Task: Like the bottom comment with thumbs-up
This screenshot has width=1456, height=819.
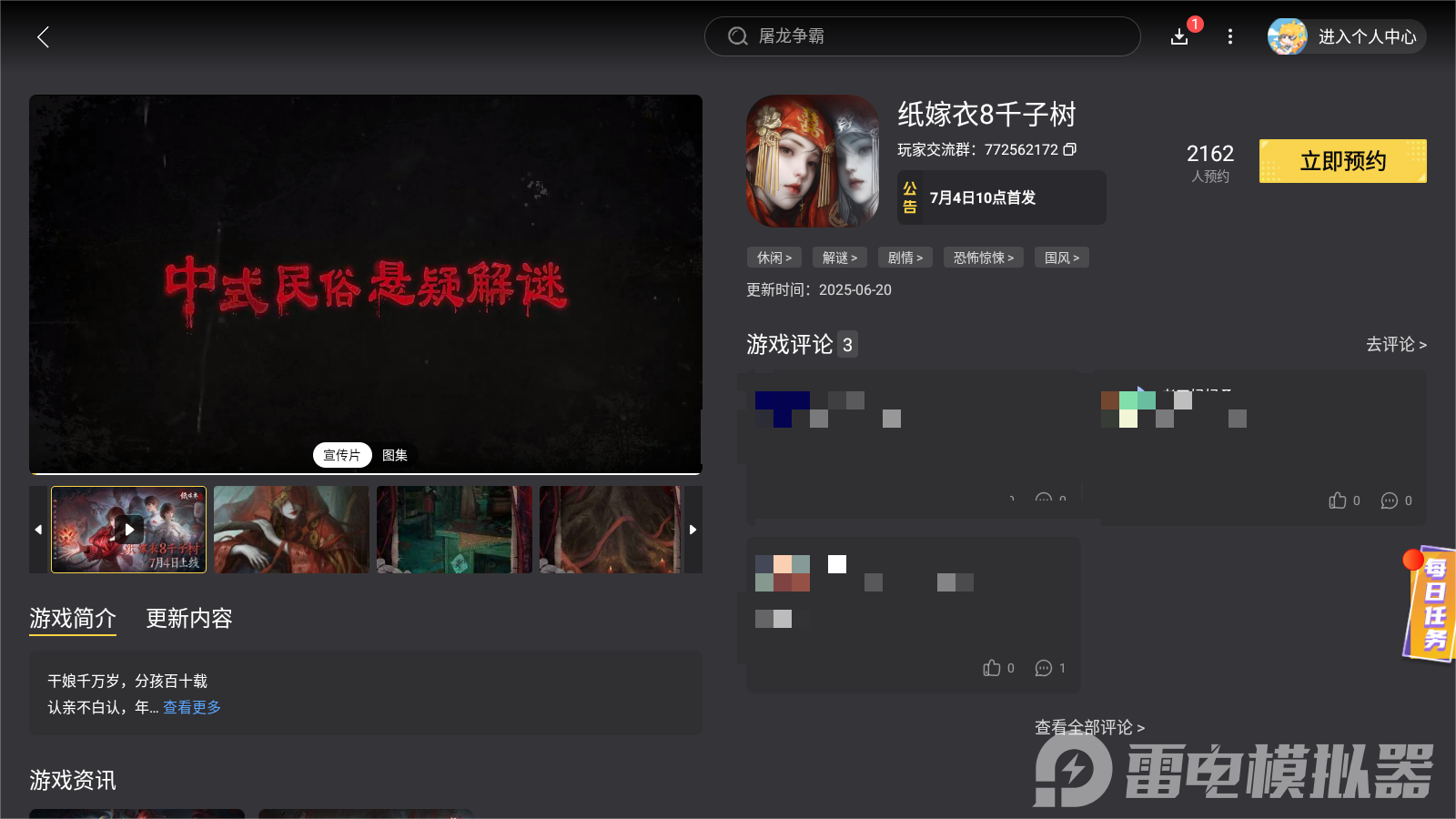Action: pos(993,668)
